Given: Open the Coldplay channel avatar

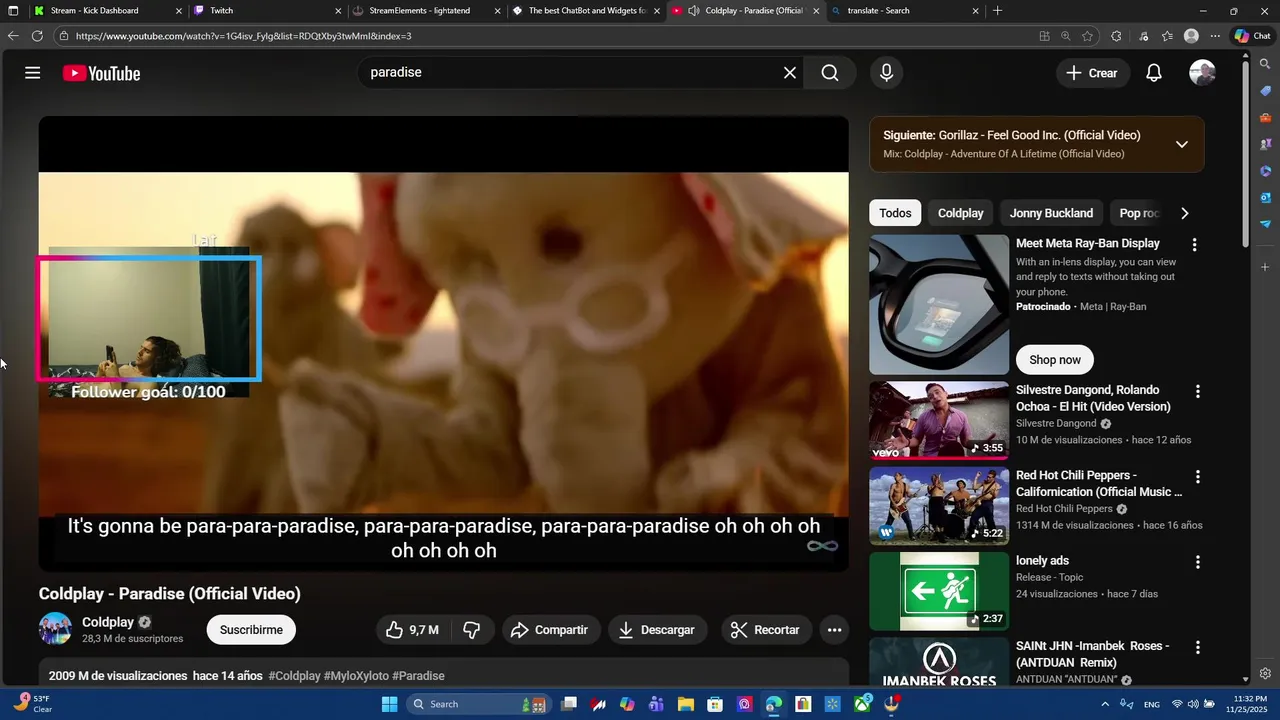Looking at the screenshot, I should click(x=55, y=629).
